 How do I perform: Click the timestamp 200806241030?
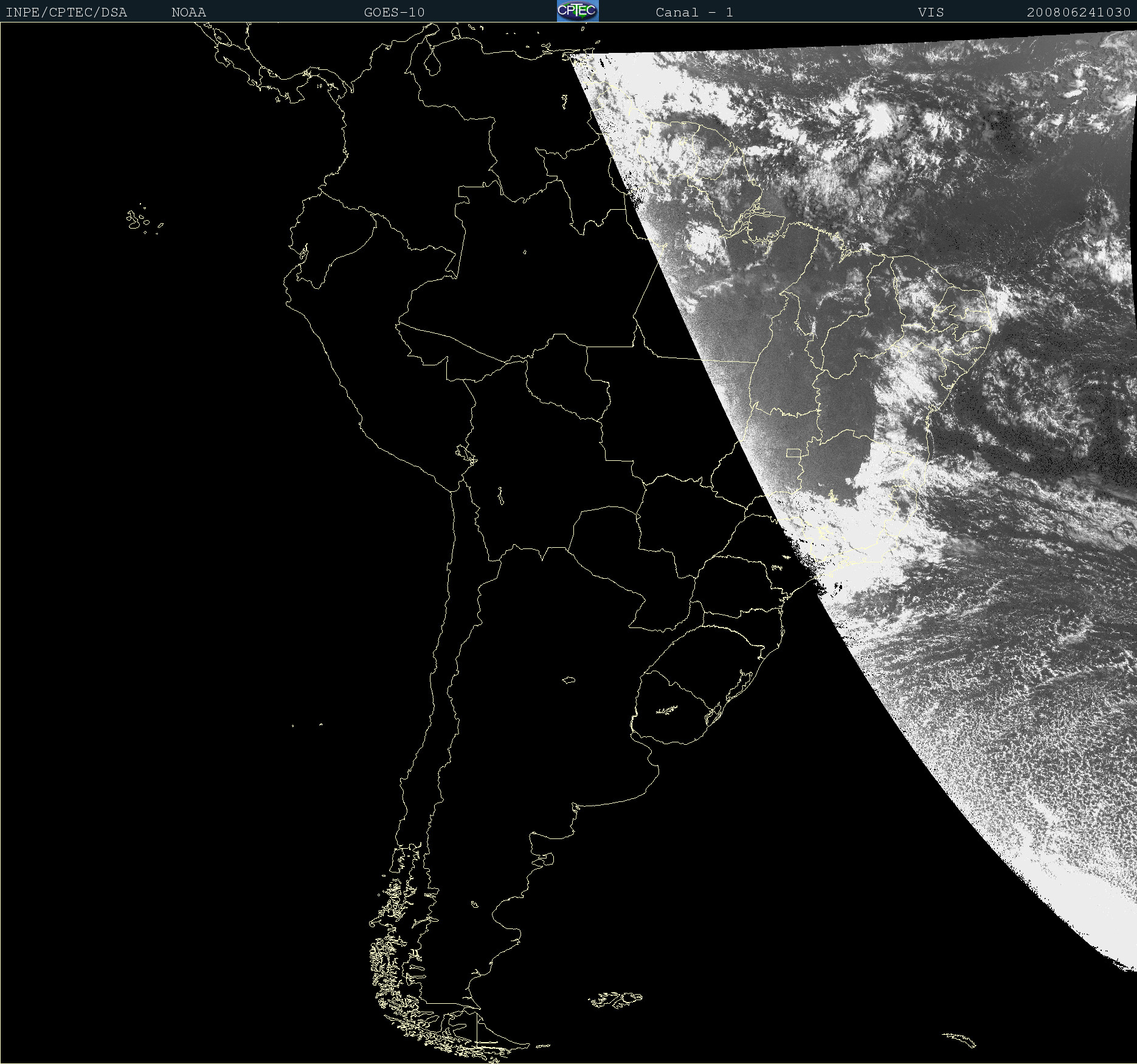click(1079, 12)
